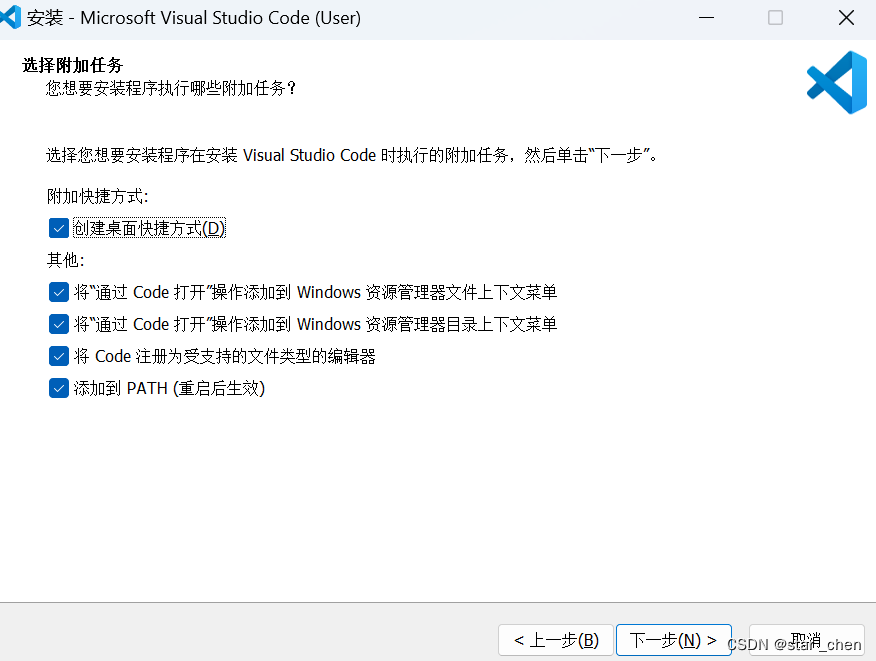Click the 下一步(N) > button
Viewport: 876px width, 661px height.
pos(673,640)
